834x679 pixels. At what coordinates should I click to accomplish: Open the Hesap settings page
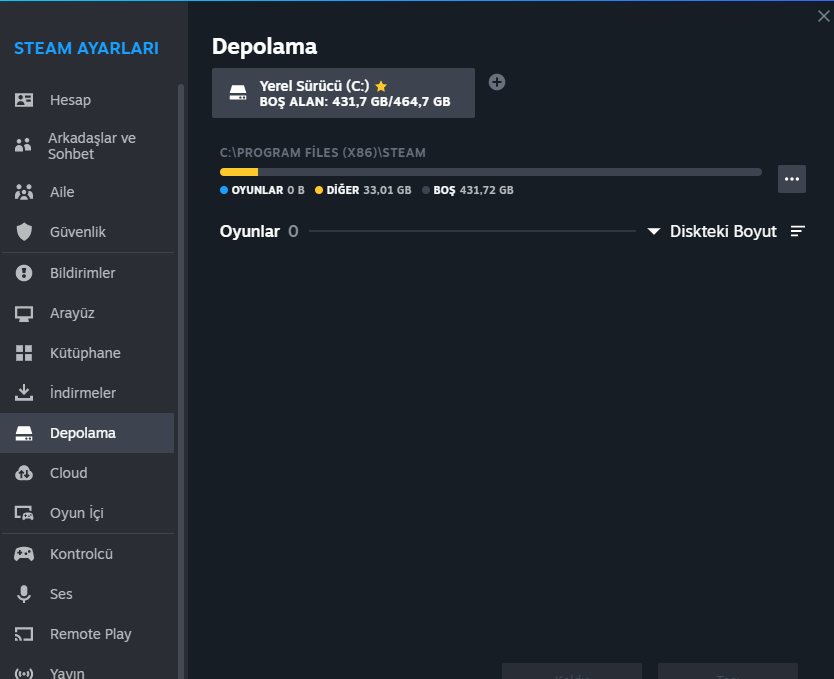[x=87, y=100]
